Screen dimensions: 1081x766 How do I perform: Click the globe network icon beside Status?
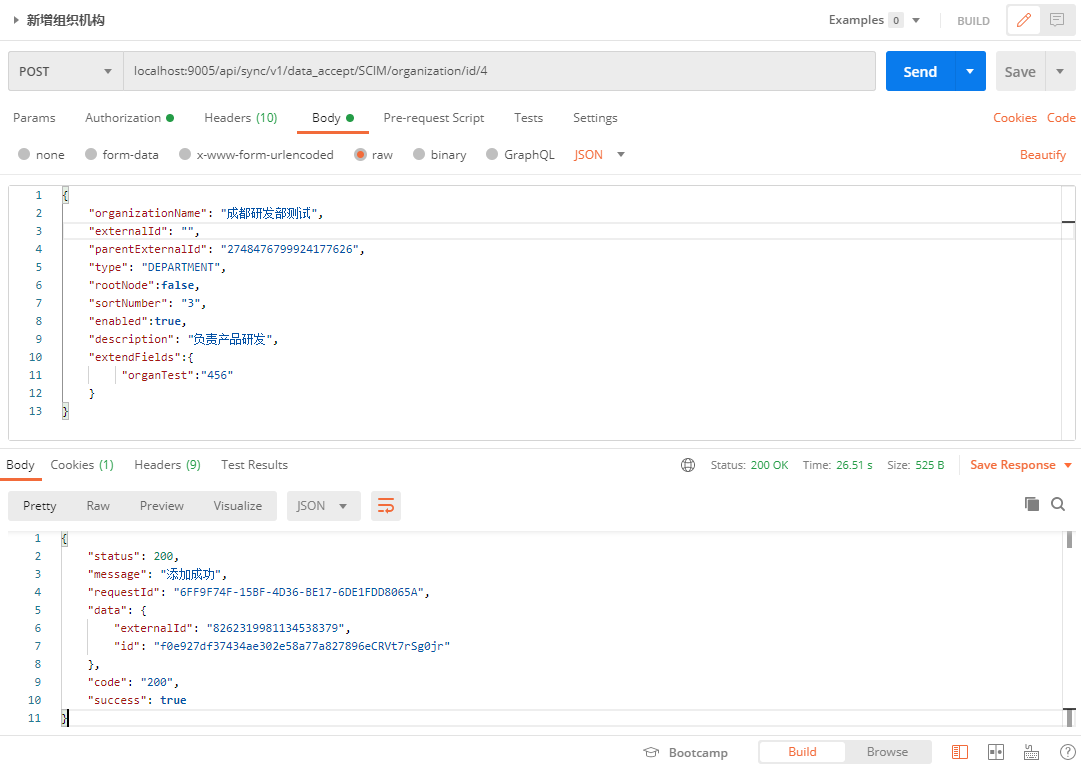coord(688,465)
